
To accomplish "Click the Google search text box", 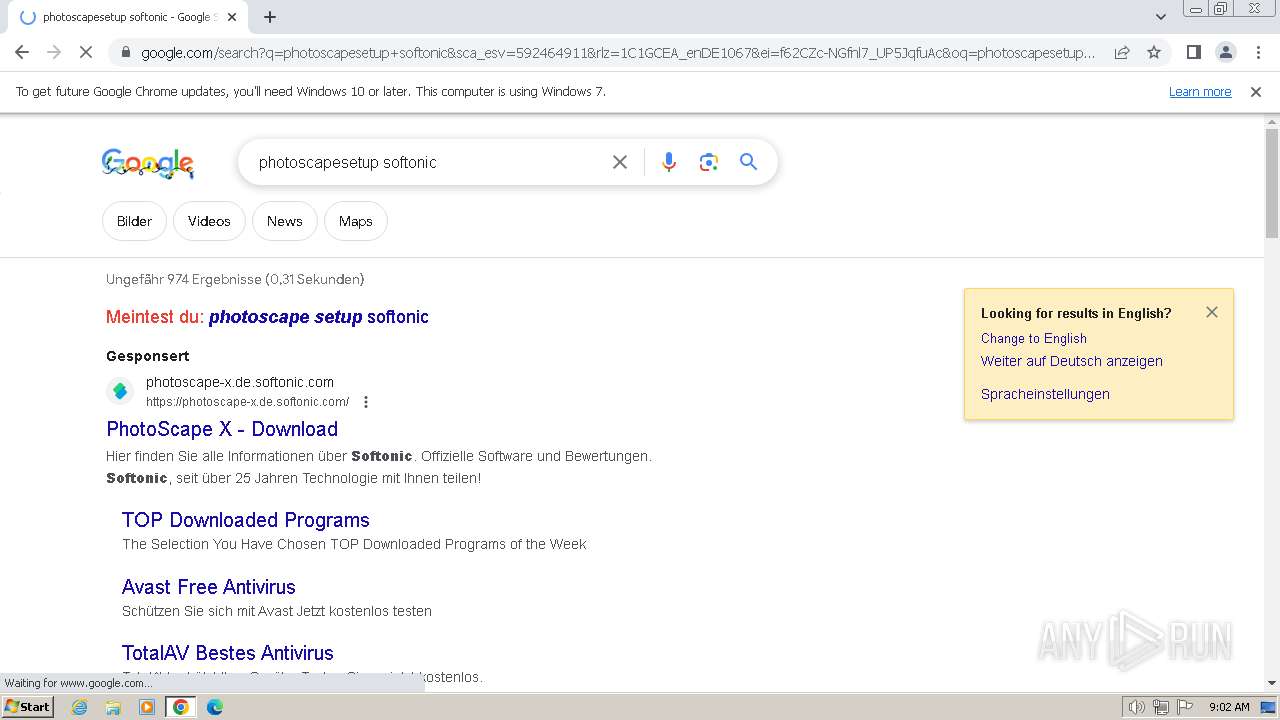I will tap(425, 162).
